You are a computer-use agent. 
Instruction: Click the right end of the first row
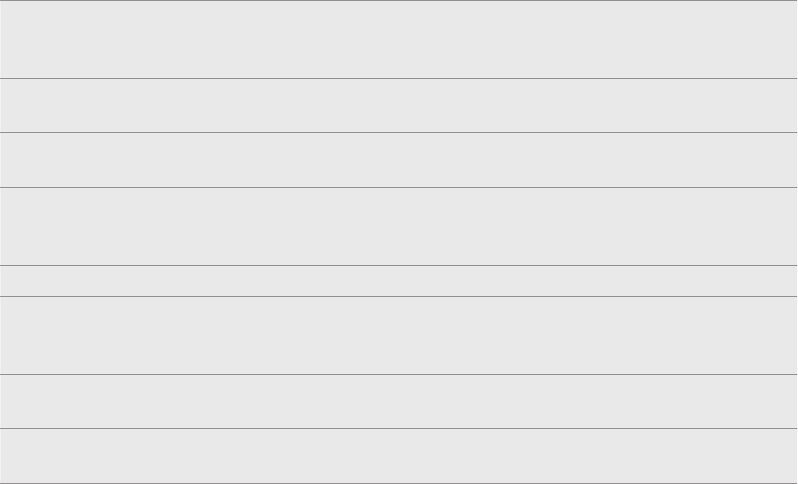click(x=785, y=40)
